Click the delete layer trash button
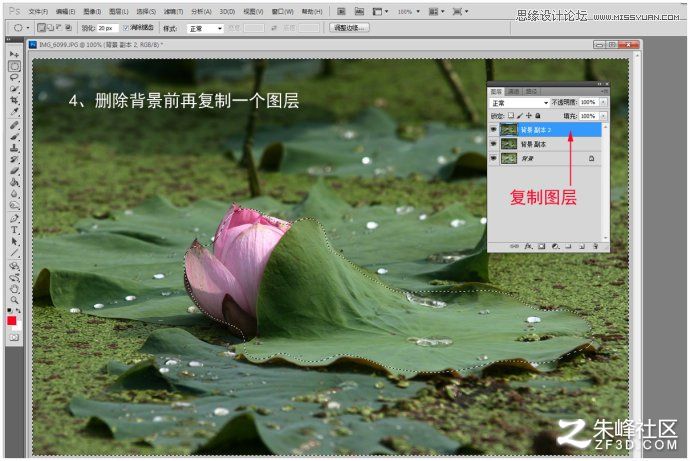Screen dimensions: 690x461 click(x=595, y=247)
